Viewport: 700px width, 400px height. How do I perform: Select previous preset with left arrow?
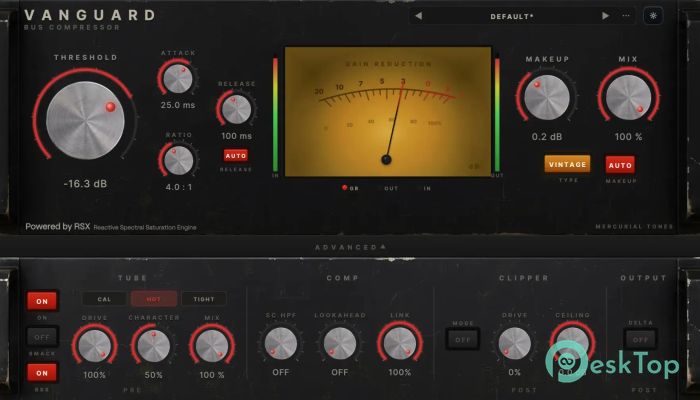(x=418, y=16)
